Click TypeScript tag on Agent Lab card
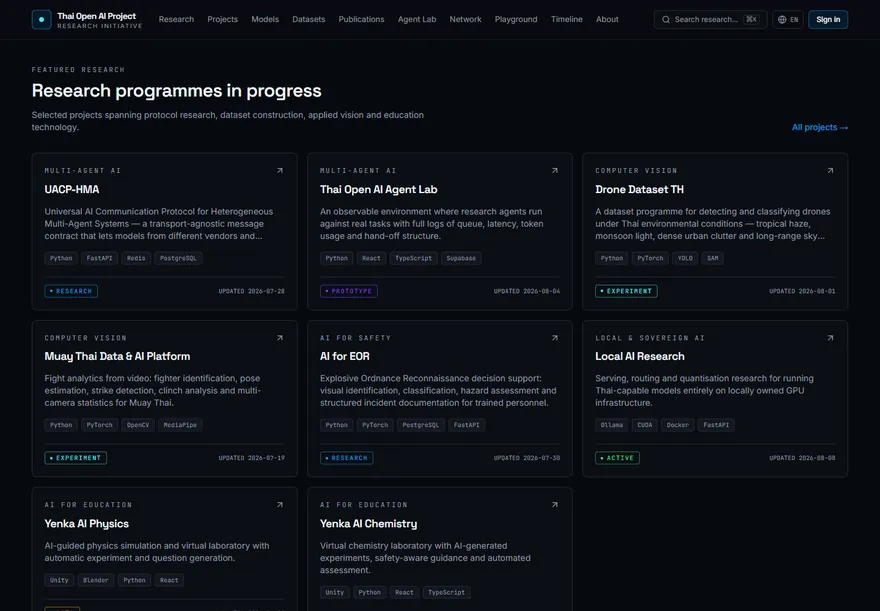The image size is (880, 611). (414, 258)
